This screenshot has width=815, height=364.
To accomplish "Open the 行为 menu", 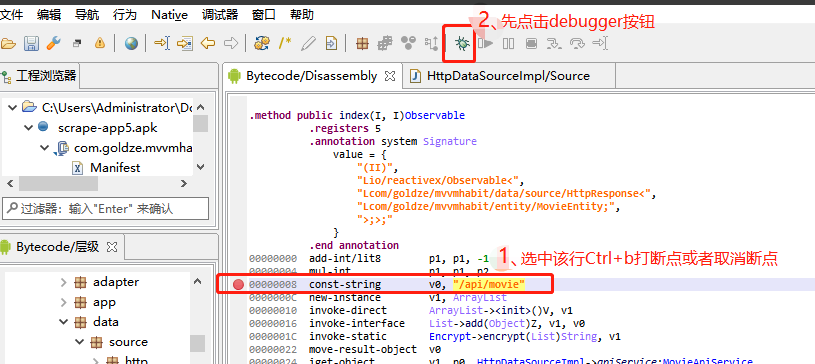I will [125, 15].
